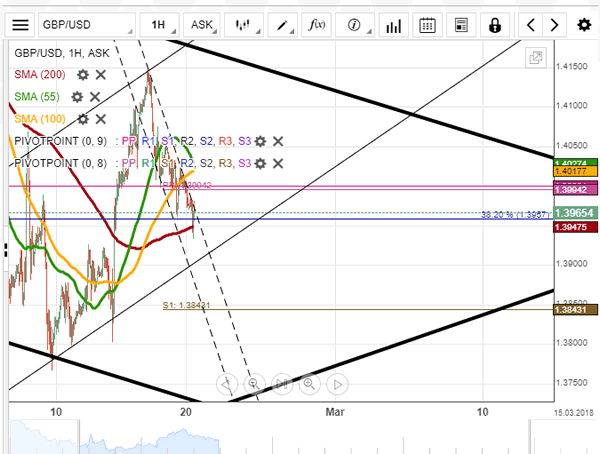Go to previous chart with left arrow

pyautogui.click(x=531, y=24)
